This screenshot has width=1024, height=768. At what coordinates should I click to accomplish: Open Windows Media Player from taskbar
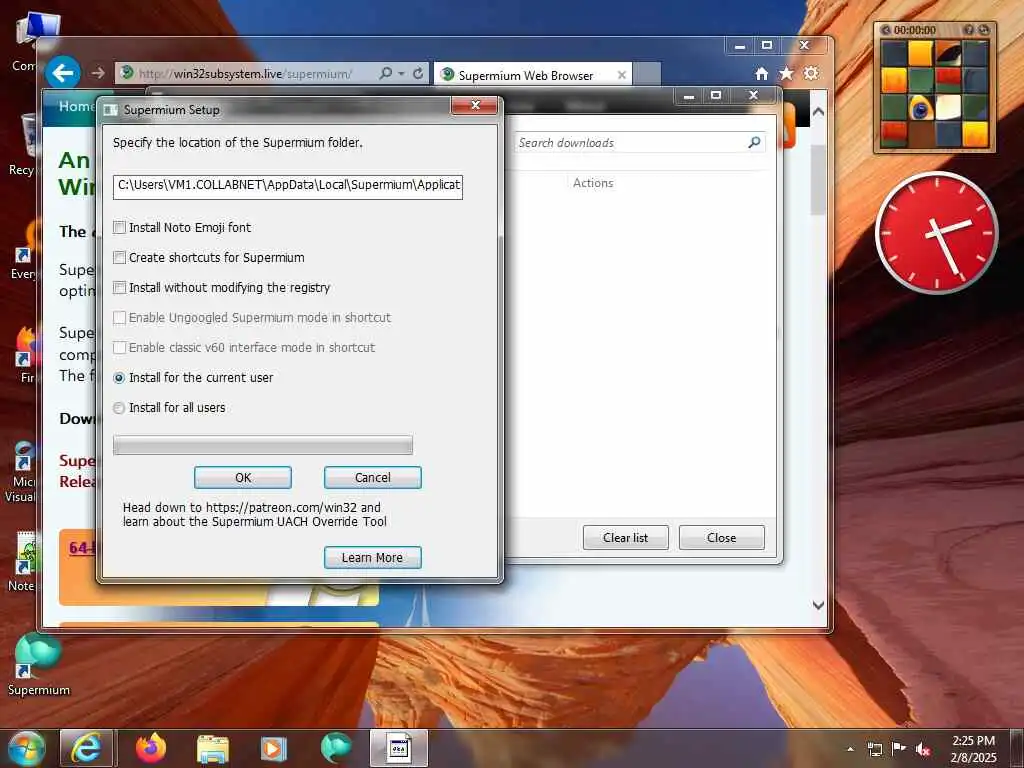coord(274,749)
